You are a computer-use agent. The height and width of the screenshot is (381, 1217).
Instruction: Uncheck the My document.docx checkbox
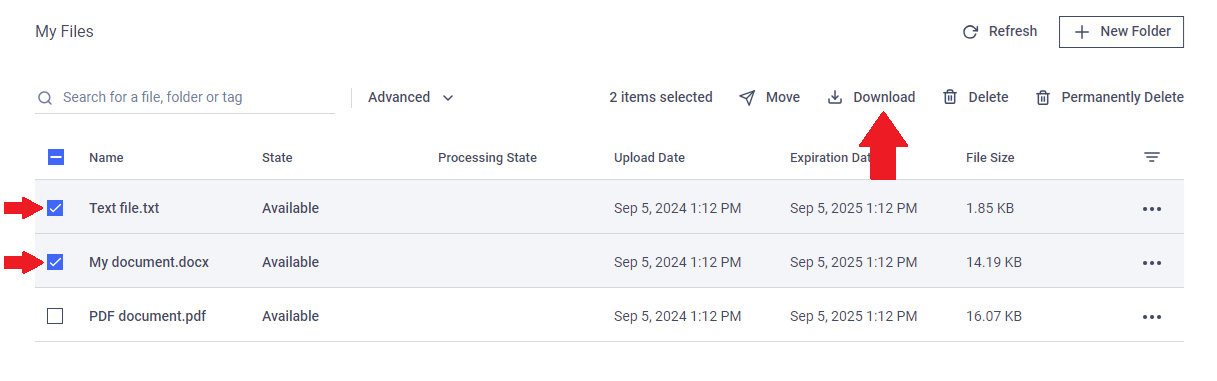click(x=55, y=262)
